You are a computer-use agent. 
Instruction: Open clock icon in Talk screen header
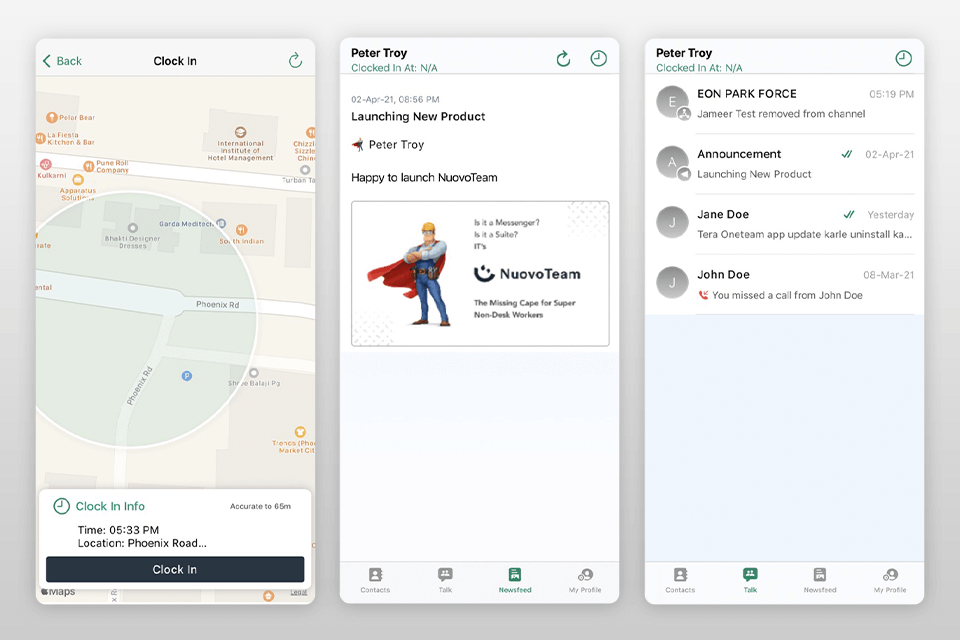click(903, 59)
